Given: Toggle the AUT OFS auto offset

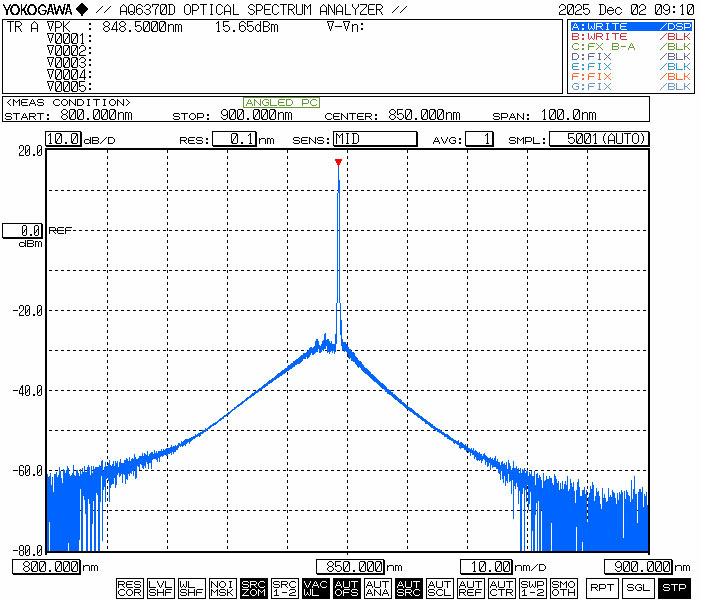Looking at the screenshot, I should (346, 588).
